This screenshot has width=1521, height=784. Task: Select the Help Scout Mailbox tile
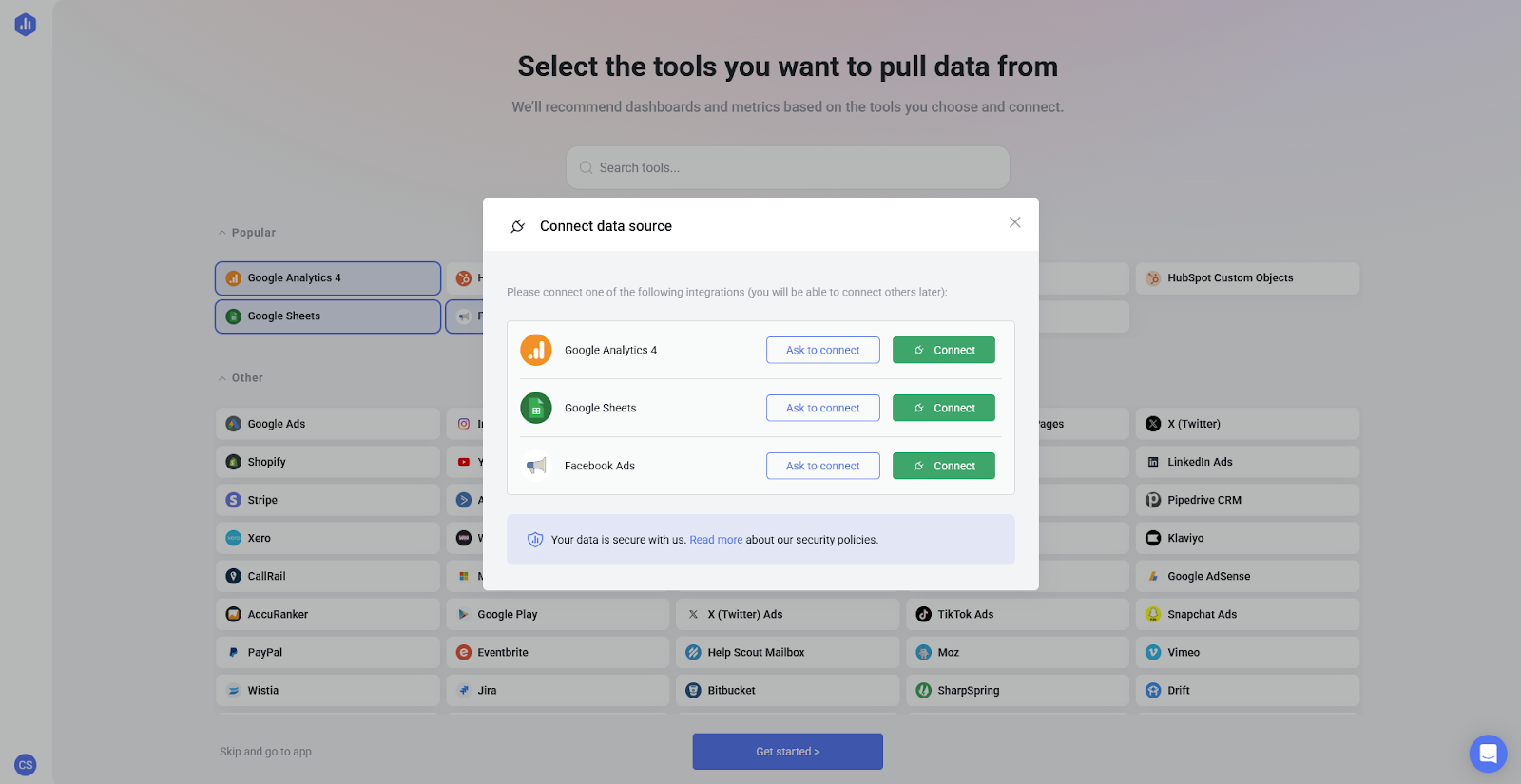pos(788,652)
